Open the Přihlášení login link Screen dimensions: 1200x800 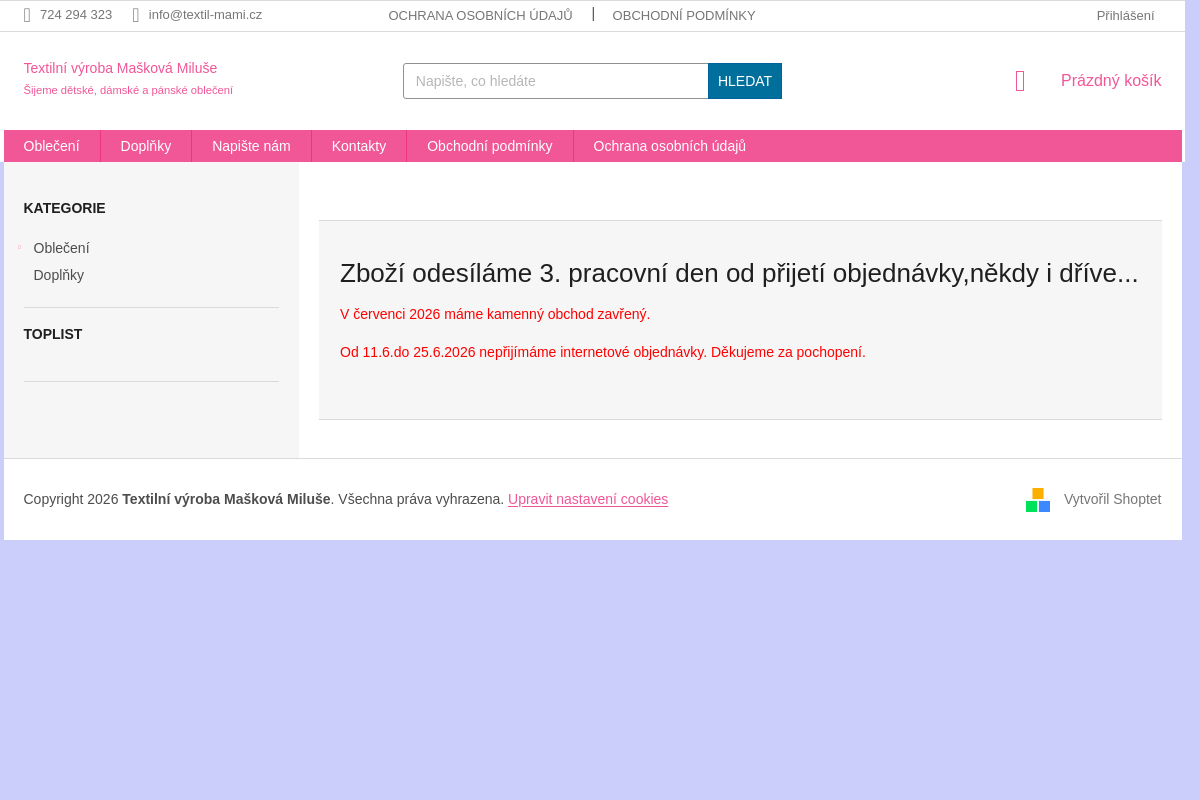coord(1125,16)
